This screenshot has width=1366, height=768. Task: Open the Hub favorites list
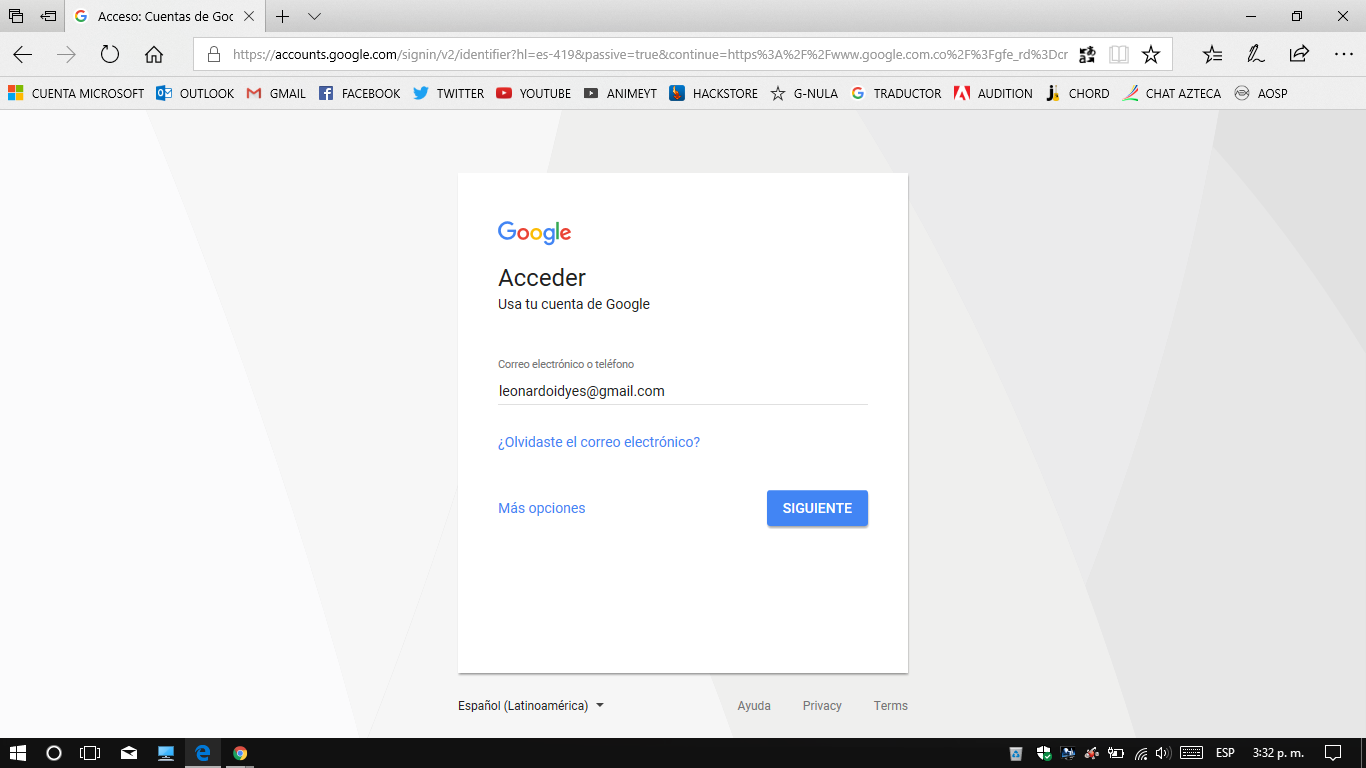coord(1212,55)
